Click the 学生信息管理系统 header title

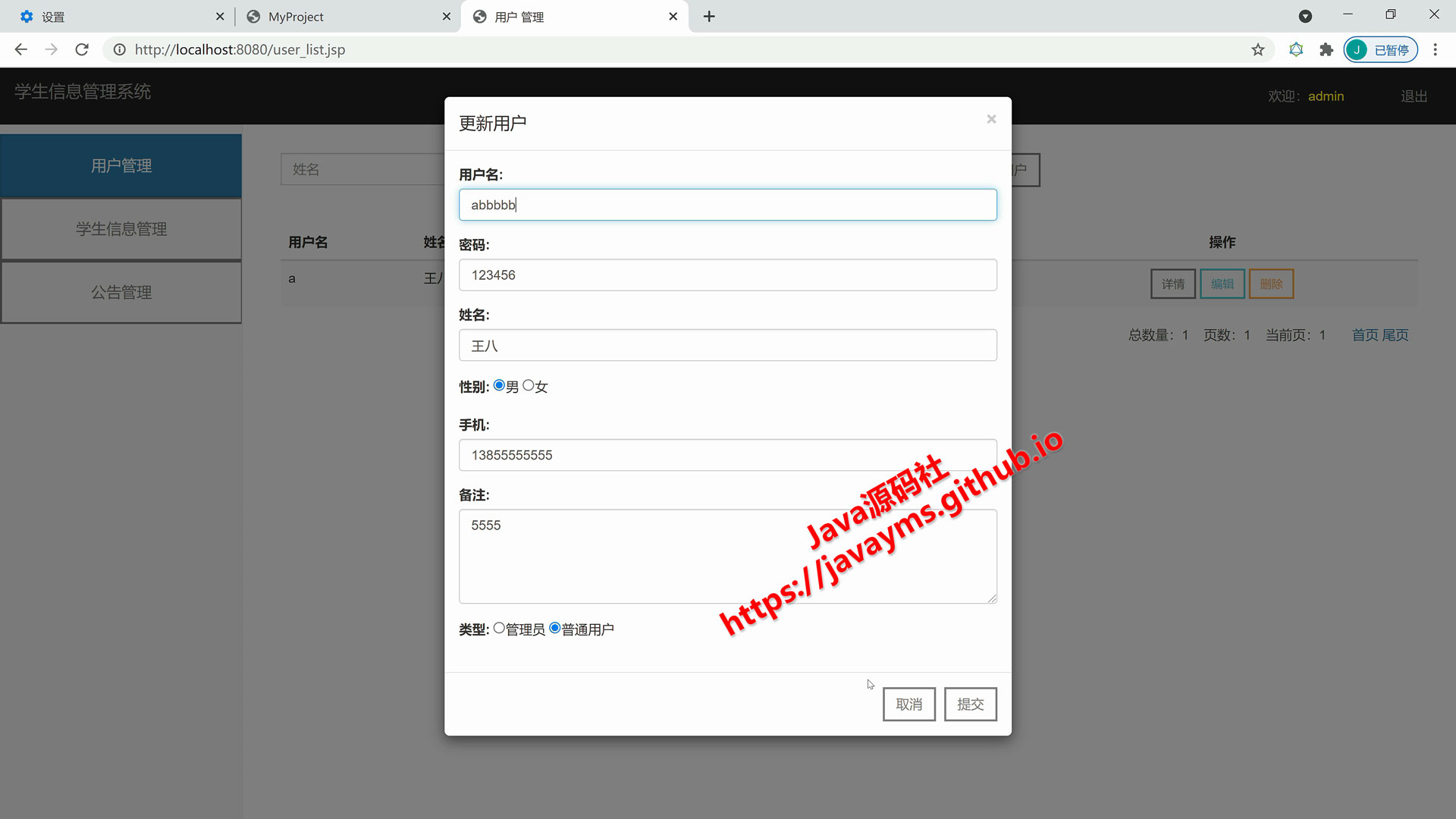(83, 92)
